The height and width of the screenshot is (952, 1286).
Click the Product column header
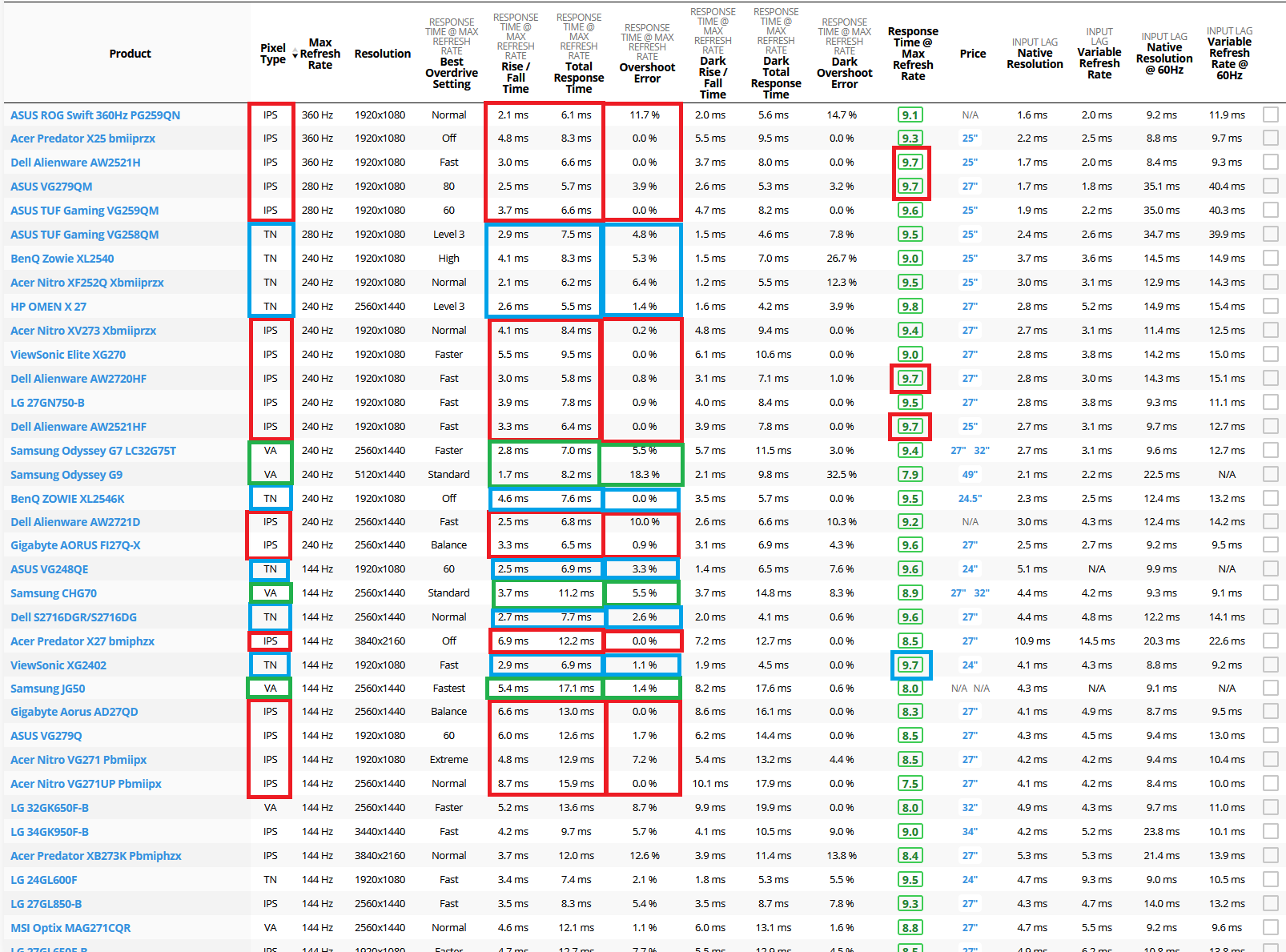click(x=130, y=54)
